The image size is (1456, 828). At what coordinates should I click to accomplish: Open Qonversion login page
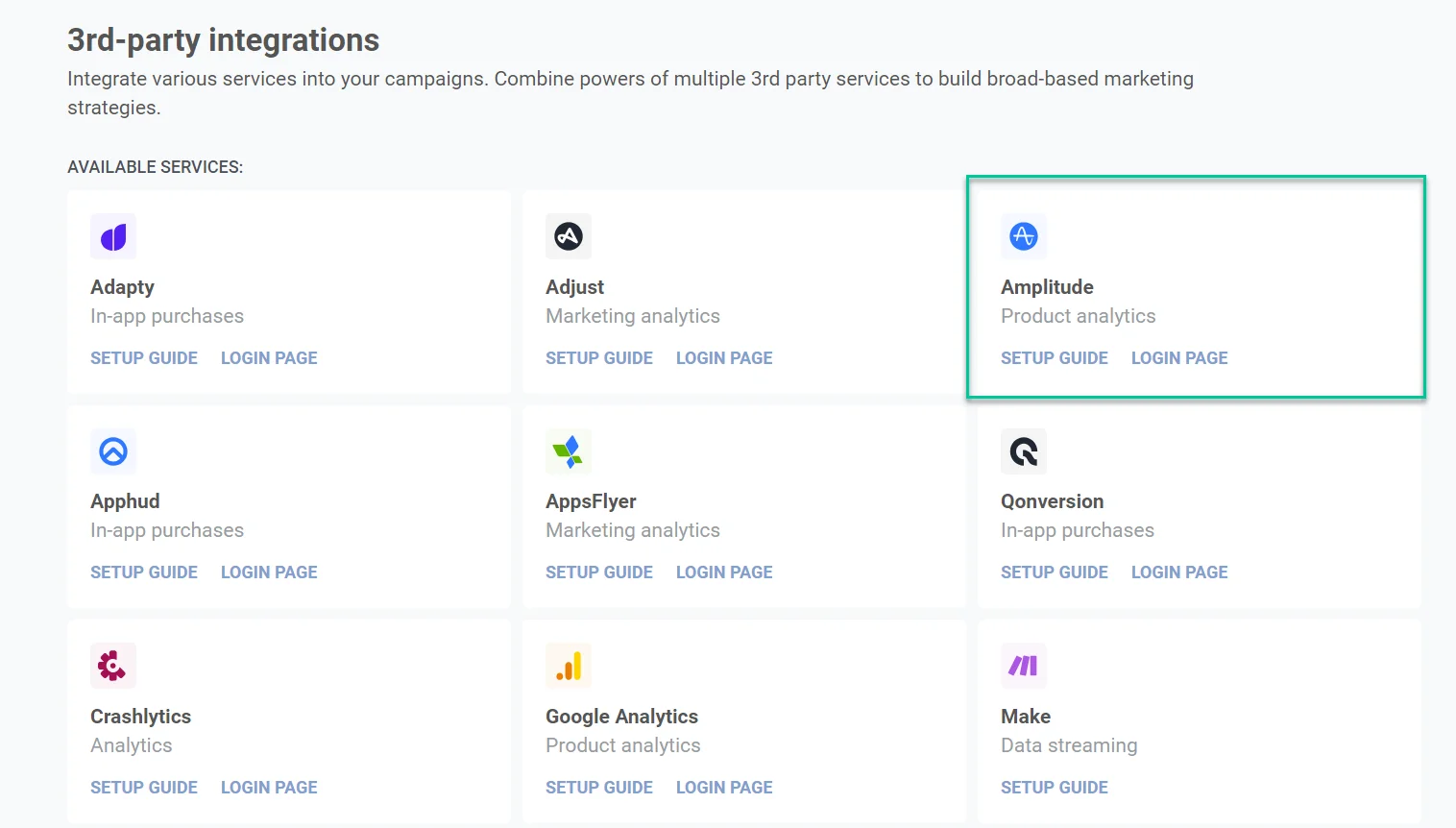[1178, 572]
